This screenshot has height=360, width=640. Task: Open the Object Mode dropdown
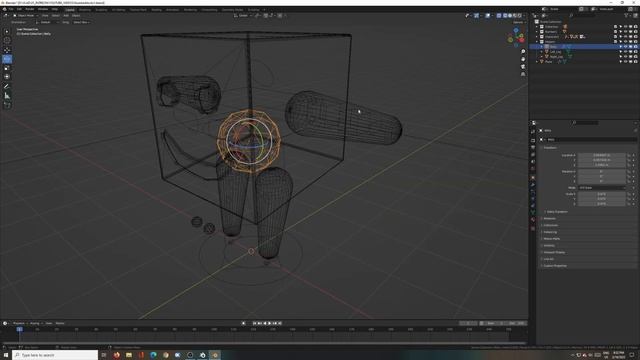(25, 16)
